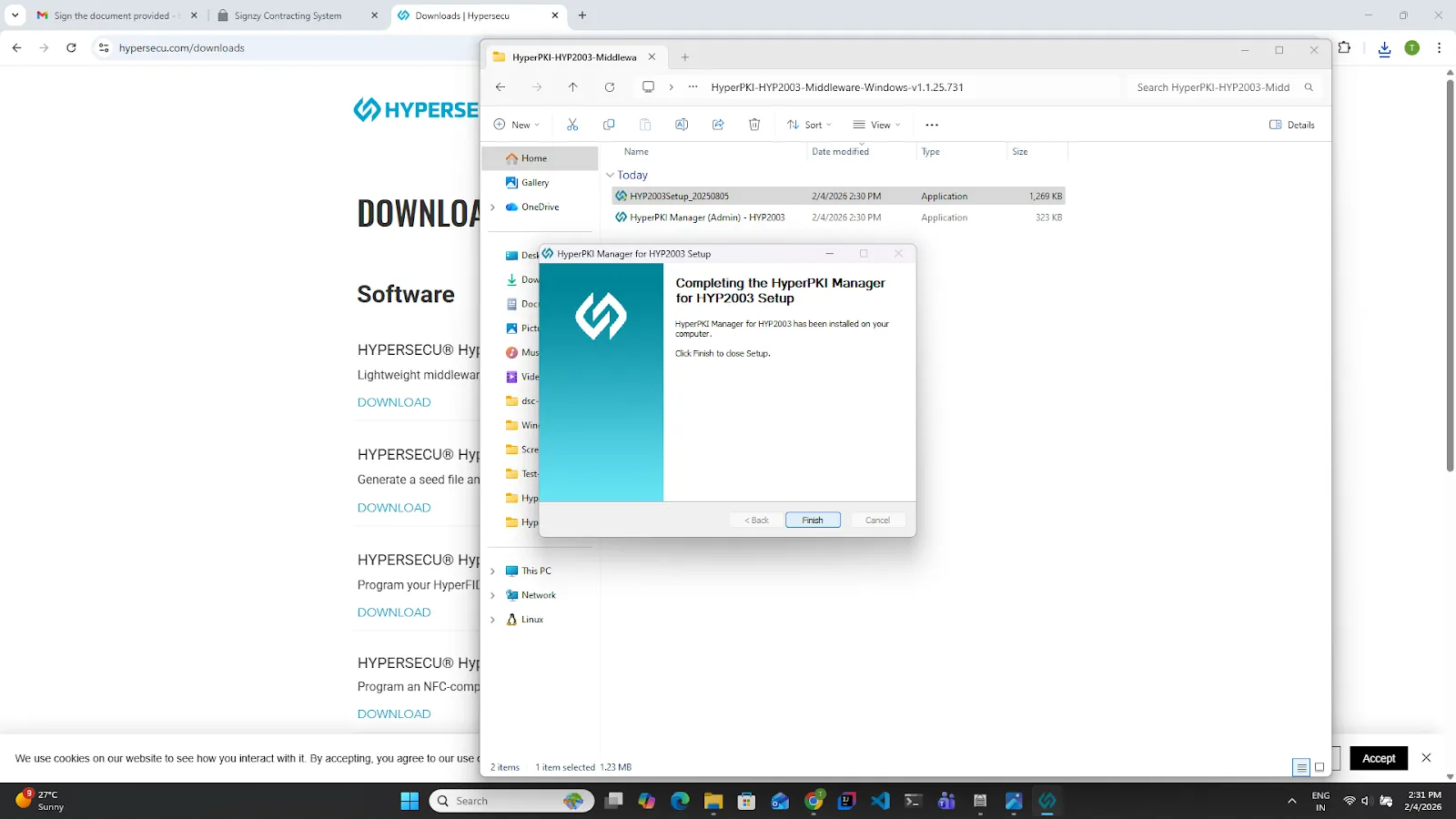The width and height of the screenshot is (1456, 819).
Task: Switch to details list view in status bar
Action: click(x=1301, y=767)
